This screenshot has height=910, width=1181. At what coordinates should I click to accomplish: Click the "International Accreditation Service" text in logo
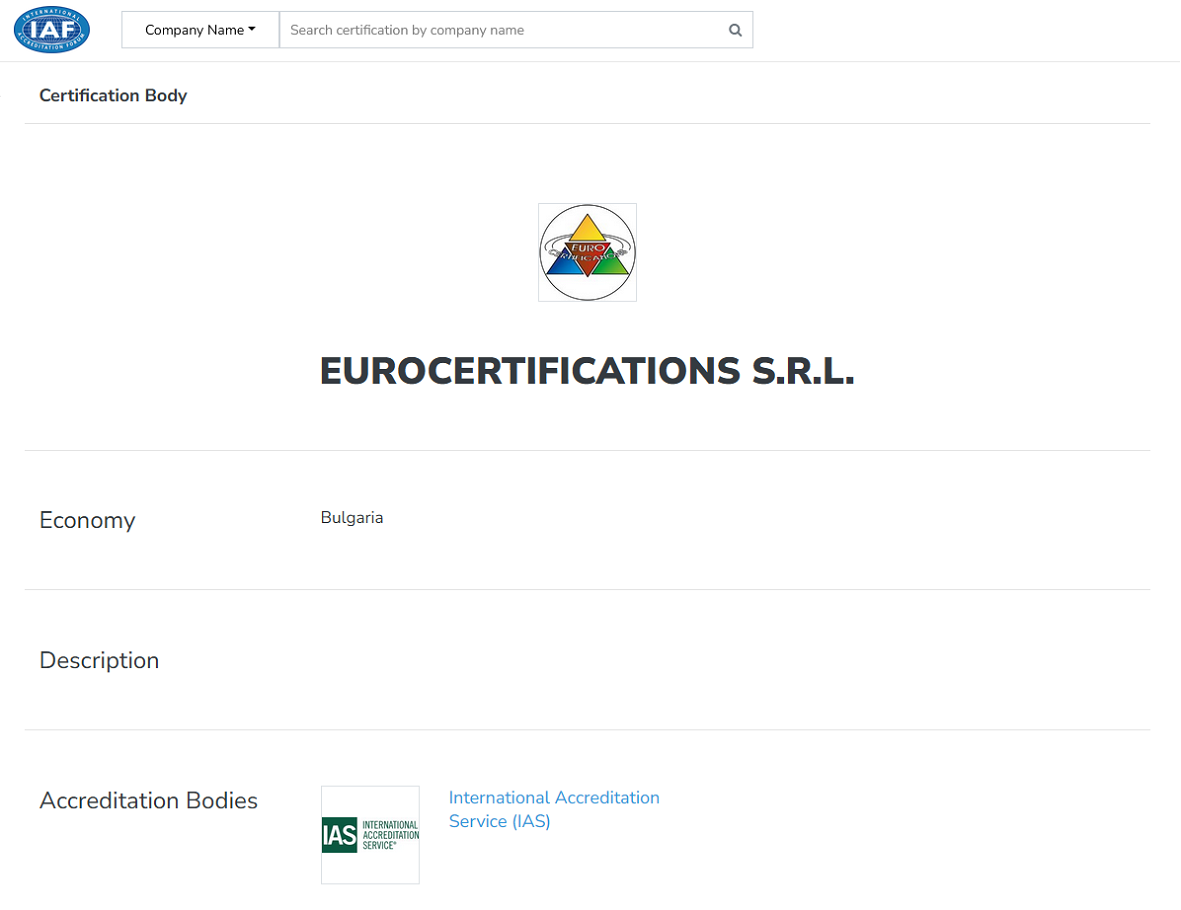point(390,835)
